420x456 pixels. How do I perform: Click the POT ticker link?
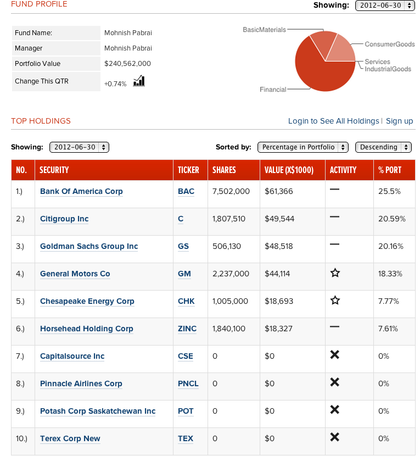click(x=186, y=411)
